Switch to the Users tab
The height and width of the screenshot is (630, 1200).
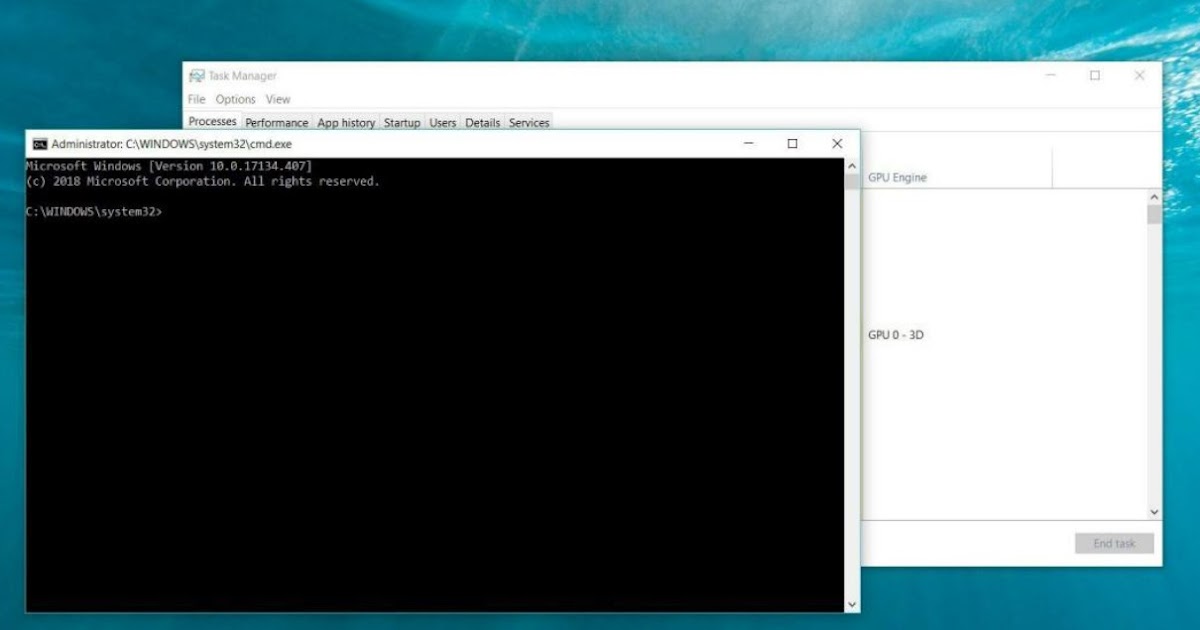pos(443,123)
